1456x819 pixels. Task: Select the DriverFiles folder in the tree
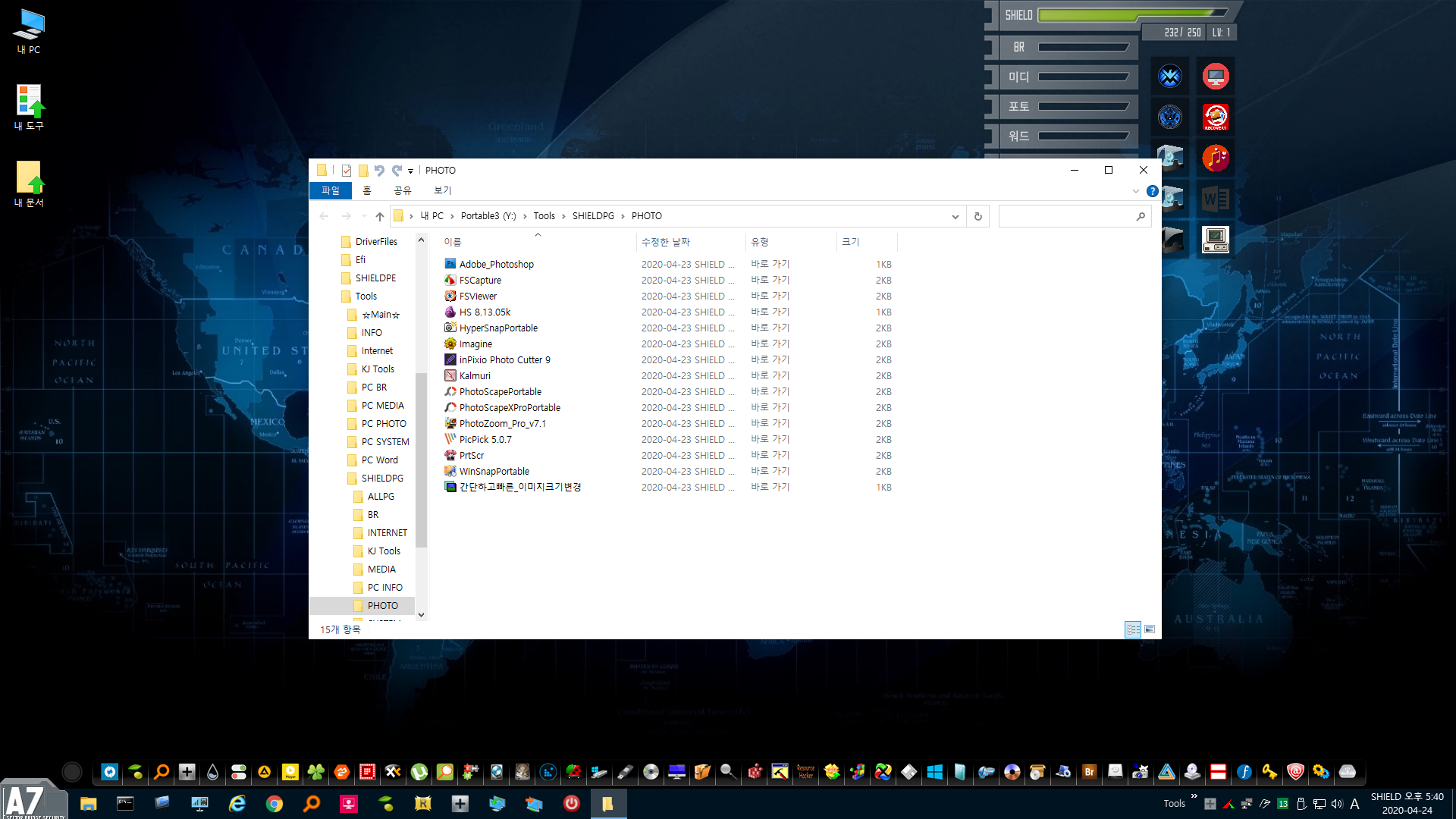(x=369, y=241)
